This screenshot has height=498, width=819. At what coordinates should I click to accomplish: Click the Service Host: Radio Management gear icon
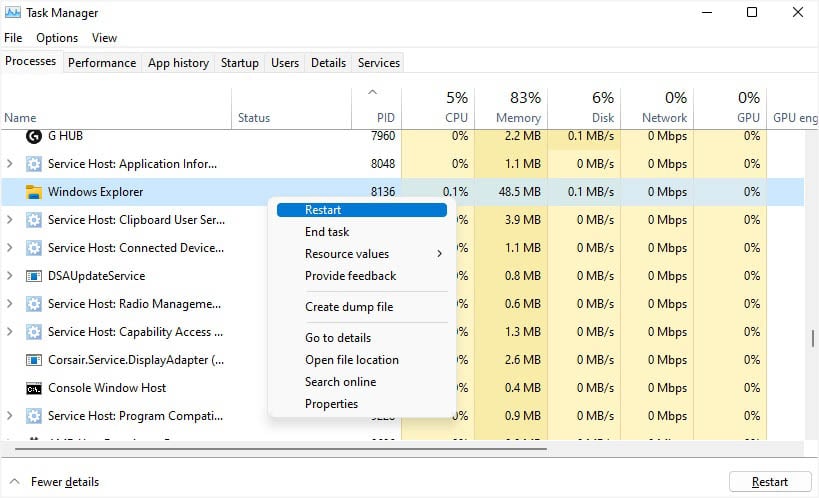pos(33,304)
